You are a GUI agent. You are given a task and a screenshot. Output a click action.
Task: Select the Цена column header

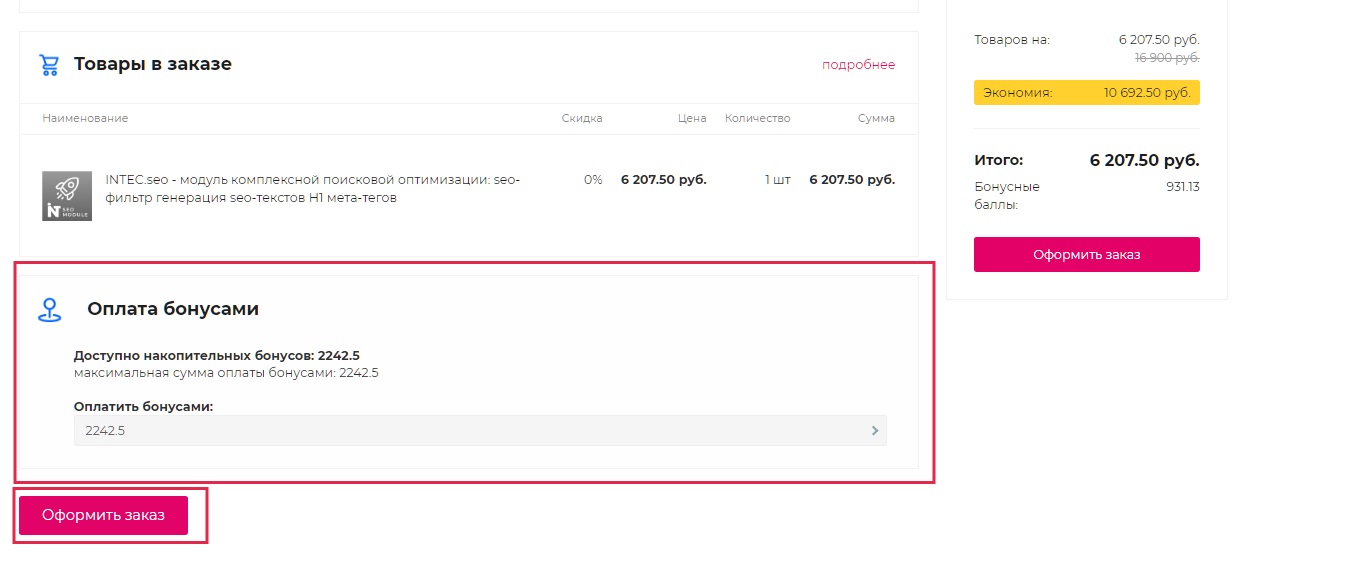pyautogui.click(x=692, y=118)
